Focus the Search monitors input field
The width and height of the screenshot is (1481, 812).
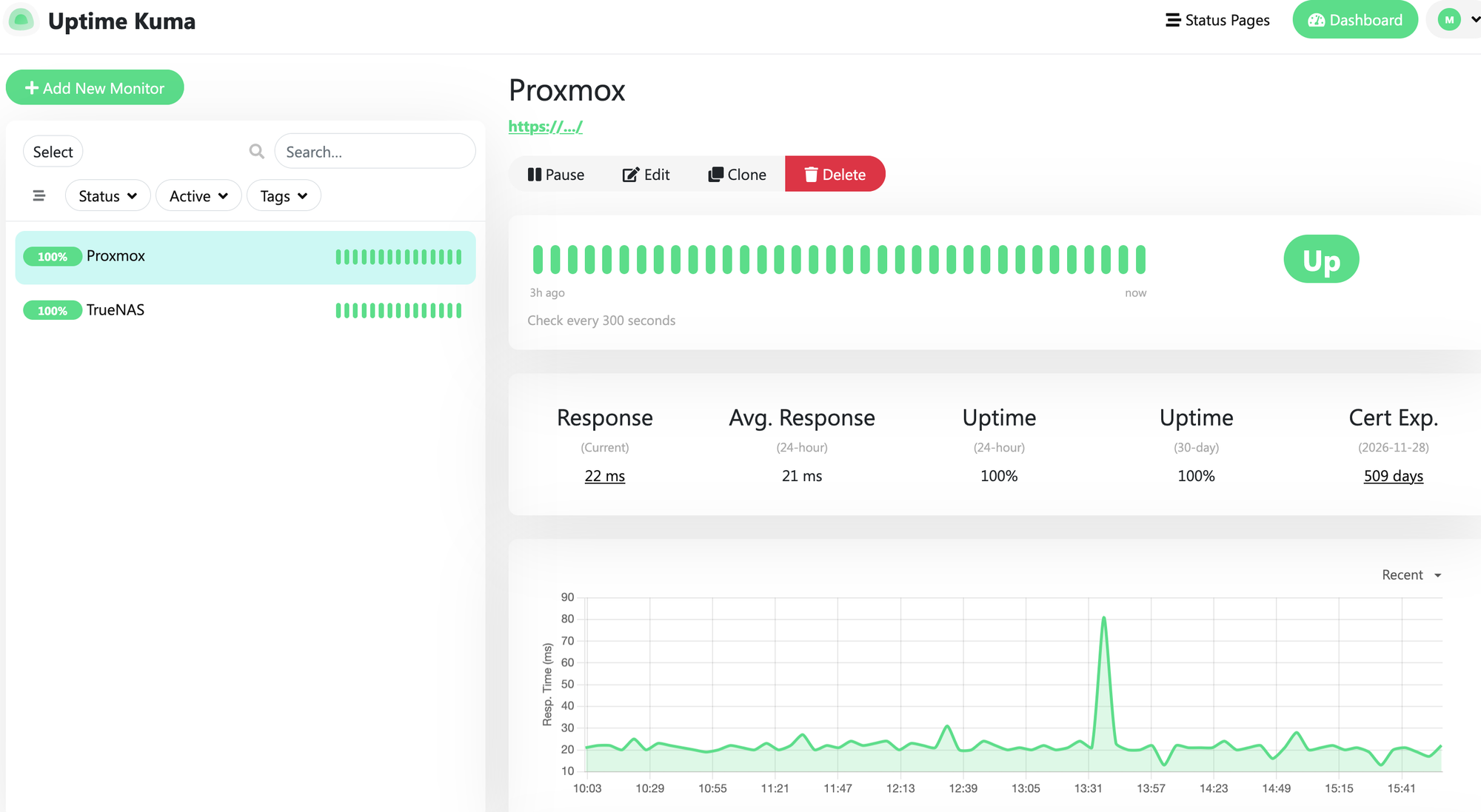(375, 152)
